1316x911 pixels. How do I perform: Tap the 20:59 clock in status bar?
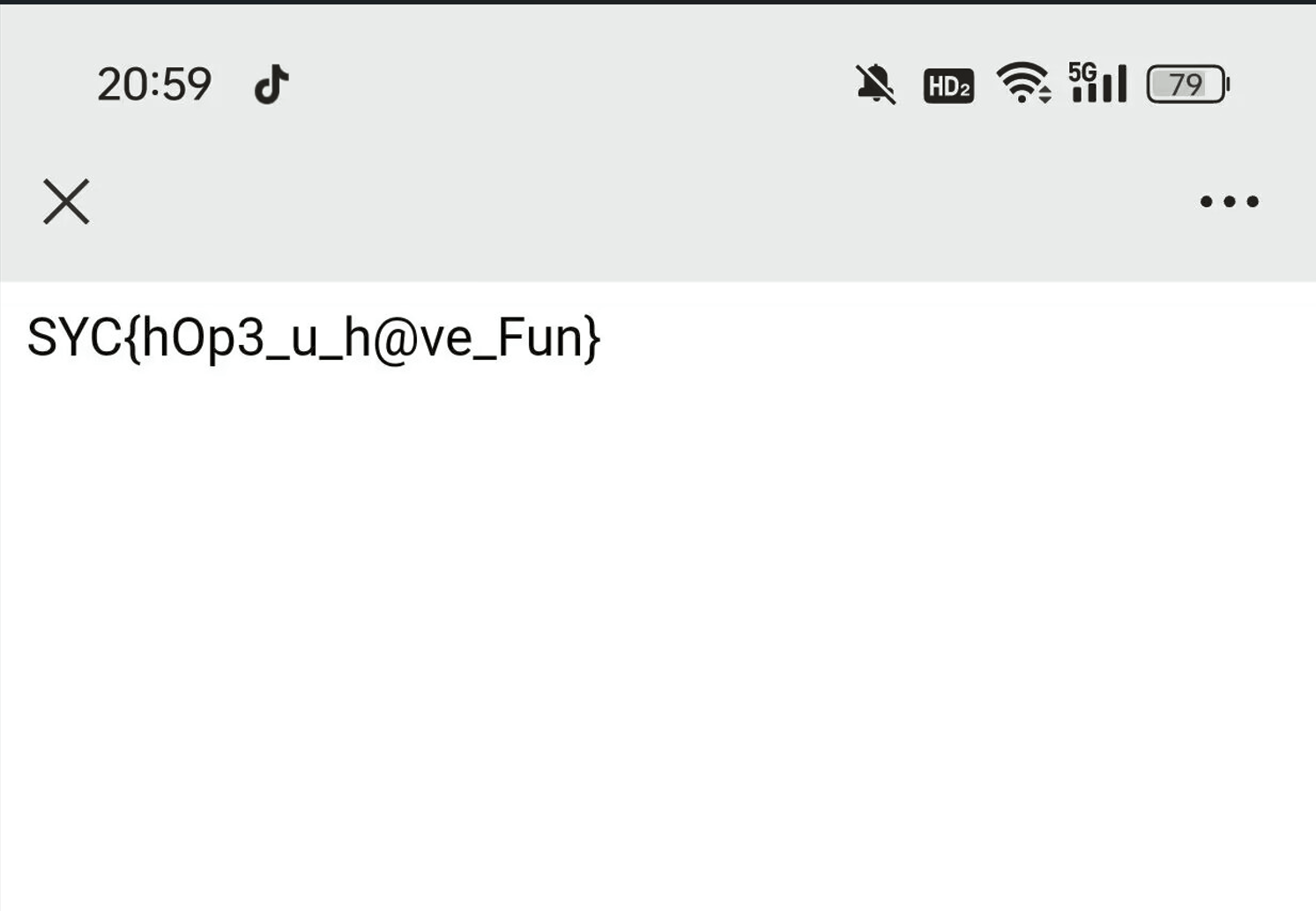pyautogui.click(x=154, y=85)
